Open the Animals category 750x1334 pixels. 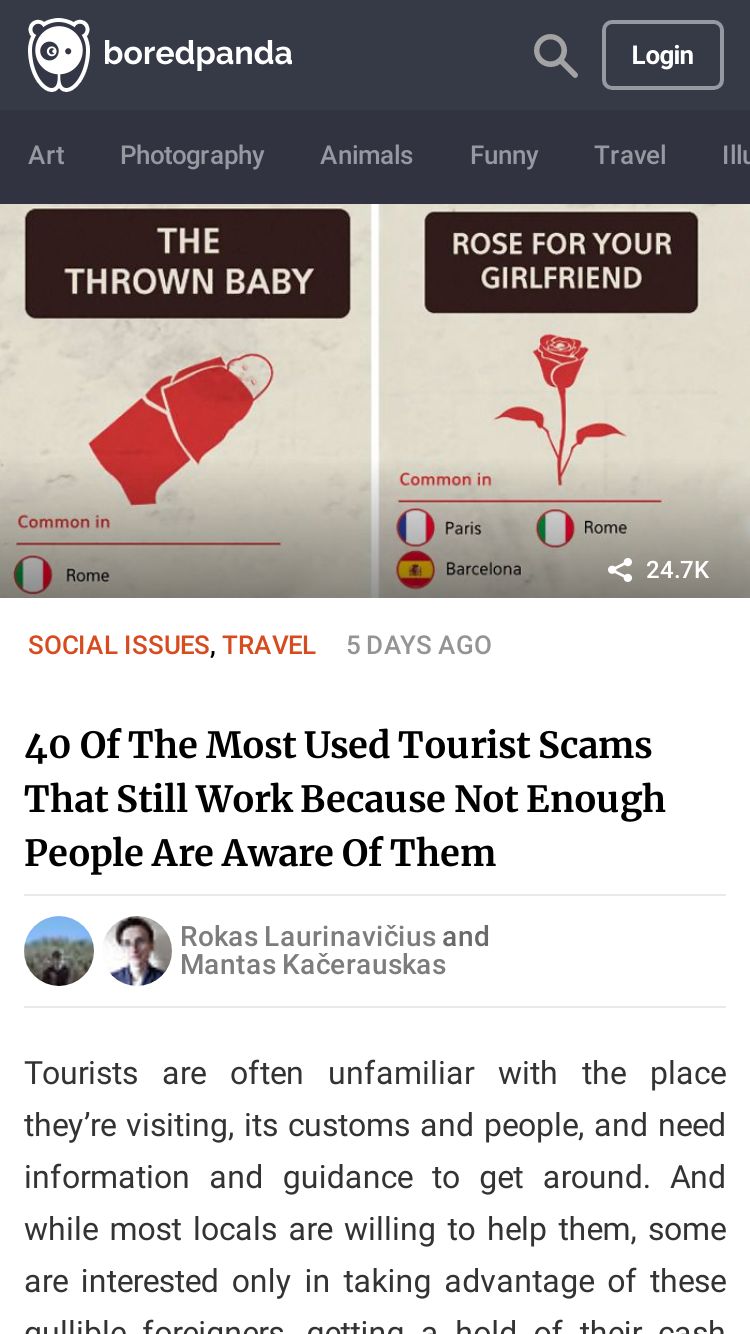click(366, 155)
